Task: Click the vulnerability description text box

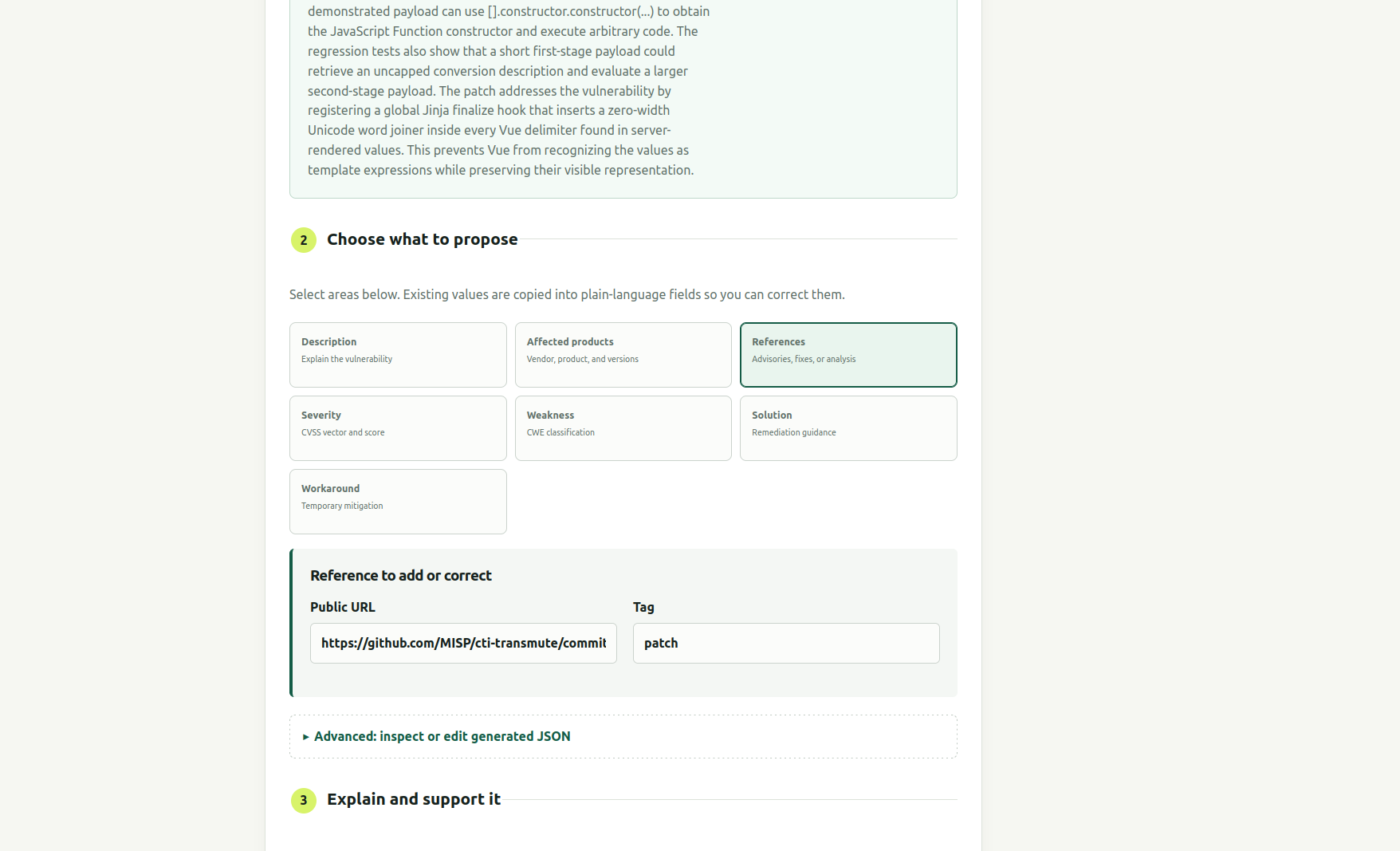Action: [x=623, y=96]
